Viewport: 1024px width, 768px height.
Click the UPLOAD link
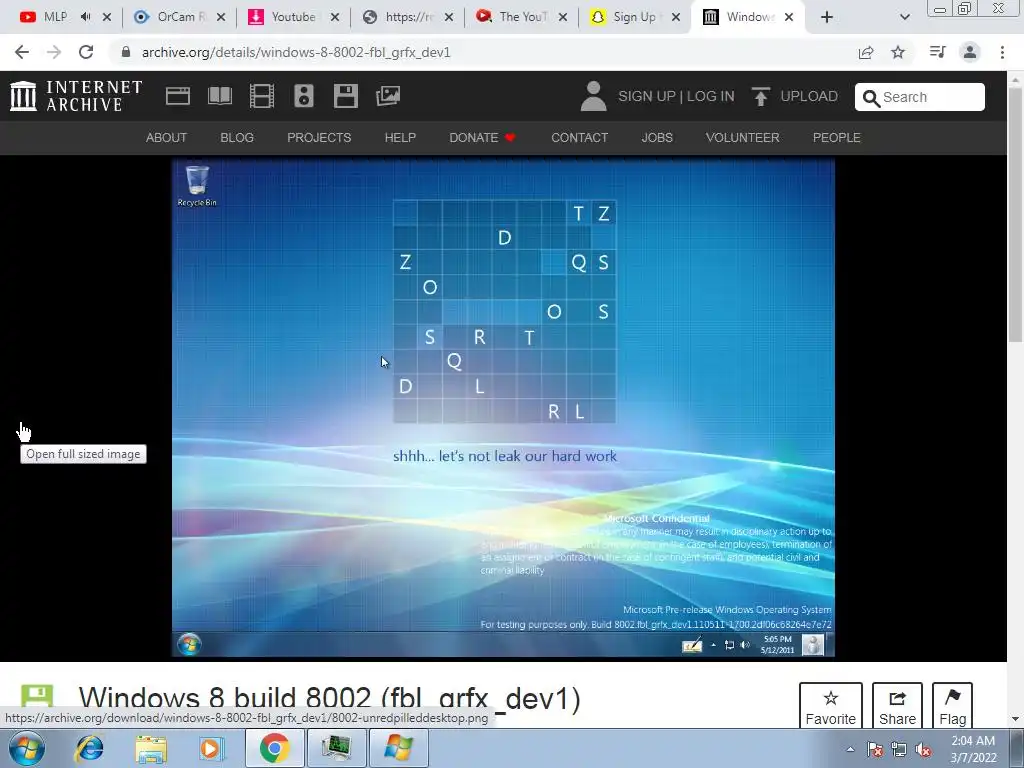pos(808,97)
